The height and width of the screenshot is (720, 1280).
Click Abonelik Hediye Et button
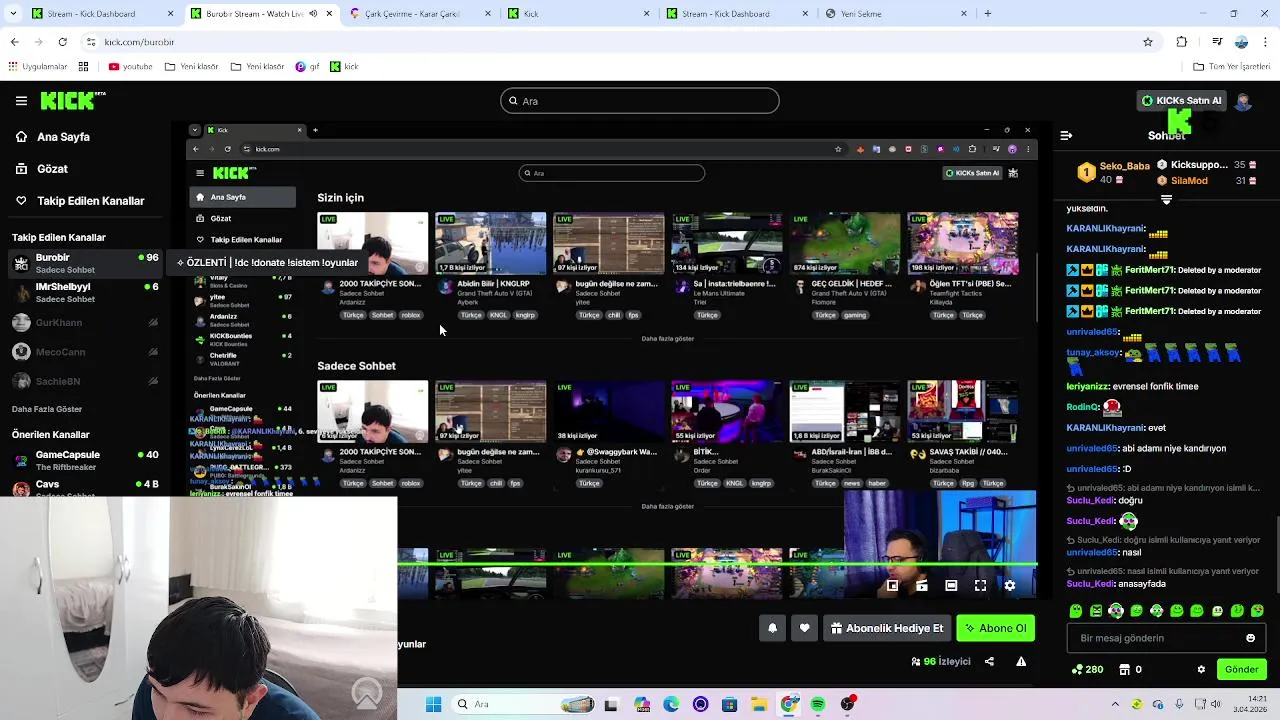pyautogui.click(x=887, y=628)
